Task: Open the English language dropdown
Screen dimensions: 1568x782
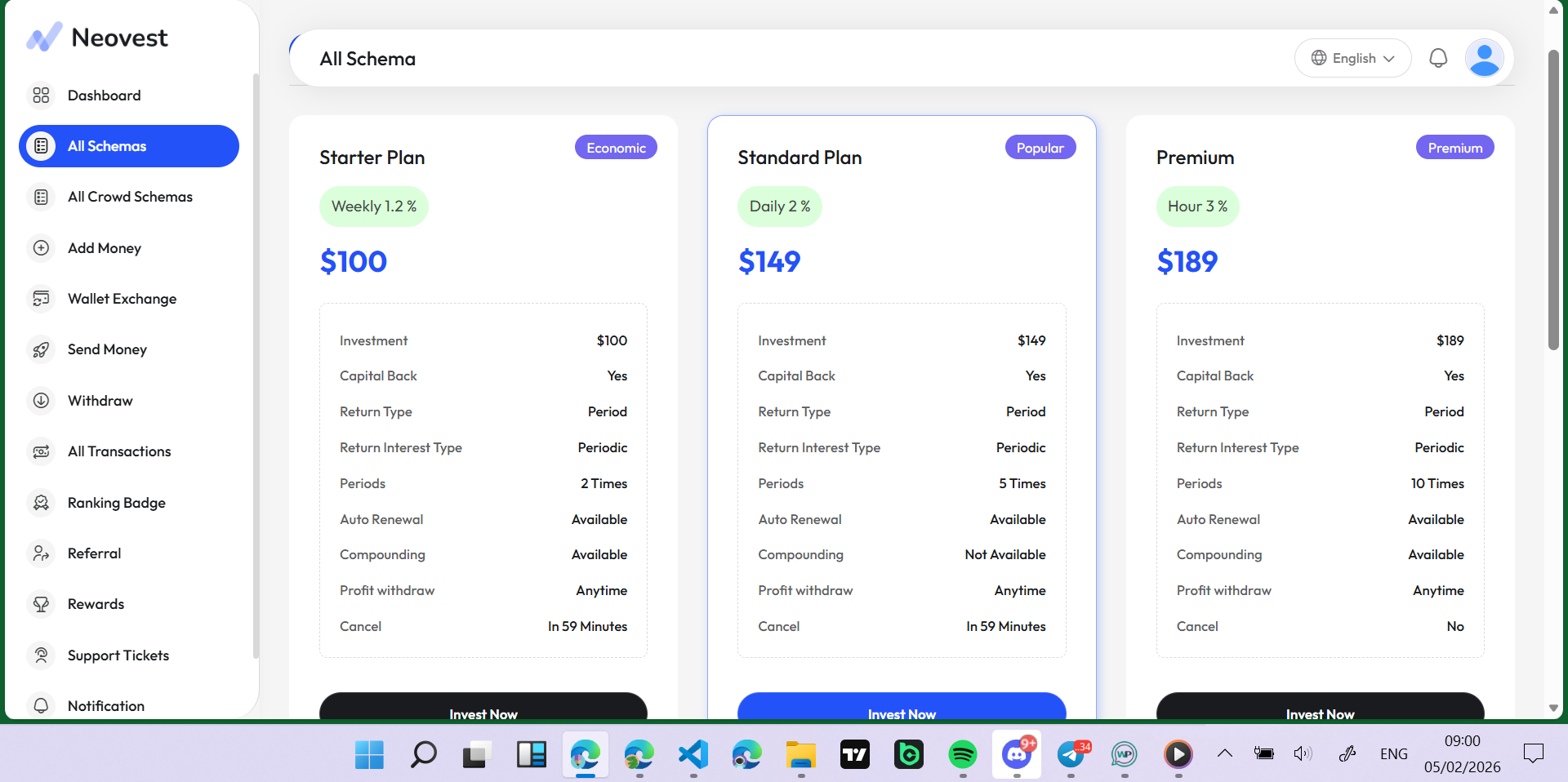Action: [x=1352, y=58]
